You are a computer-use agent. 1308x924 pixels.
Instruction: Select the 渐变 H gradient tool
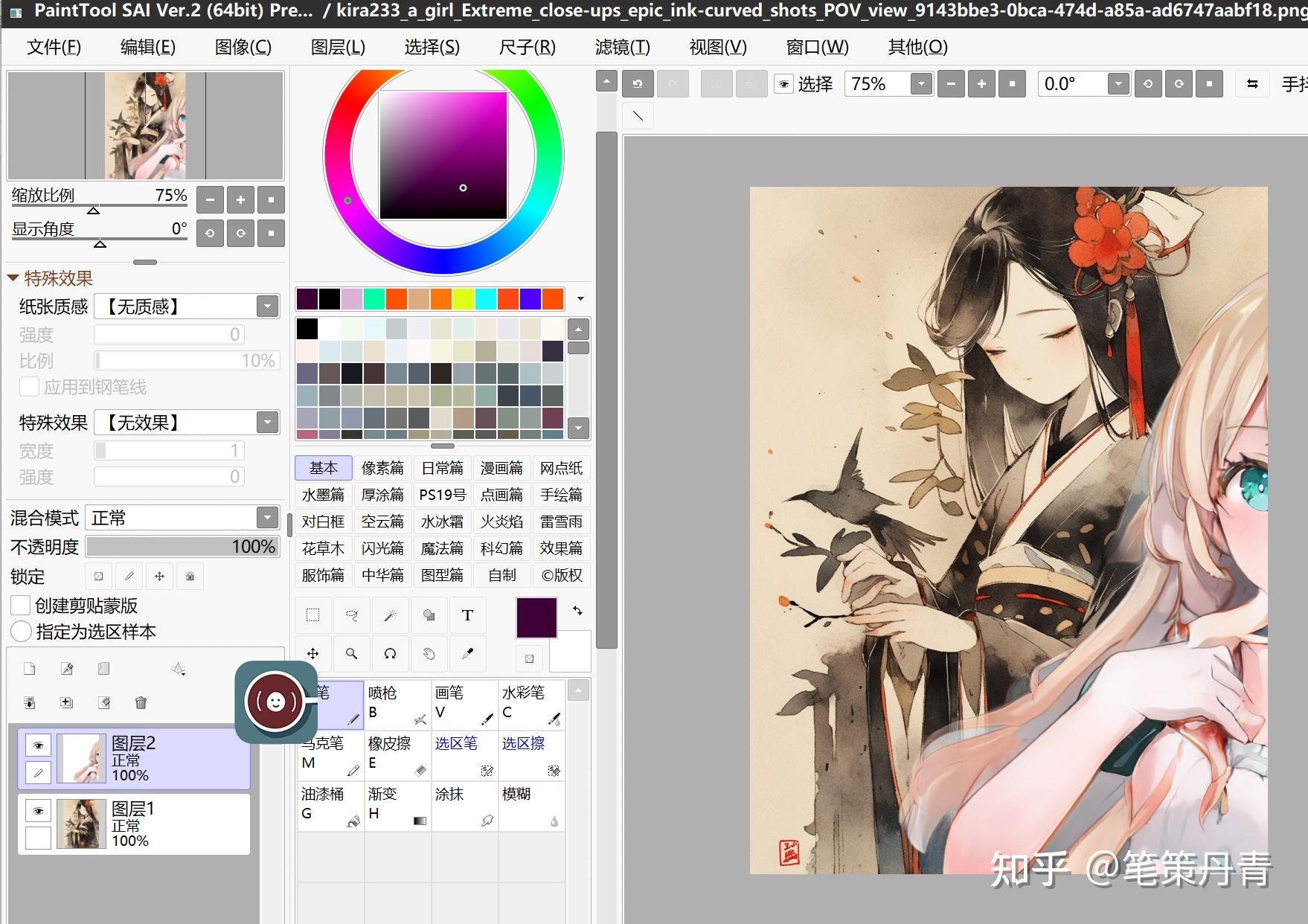(x=397, y=806)
